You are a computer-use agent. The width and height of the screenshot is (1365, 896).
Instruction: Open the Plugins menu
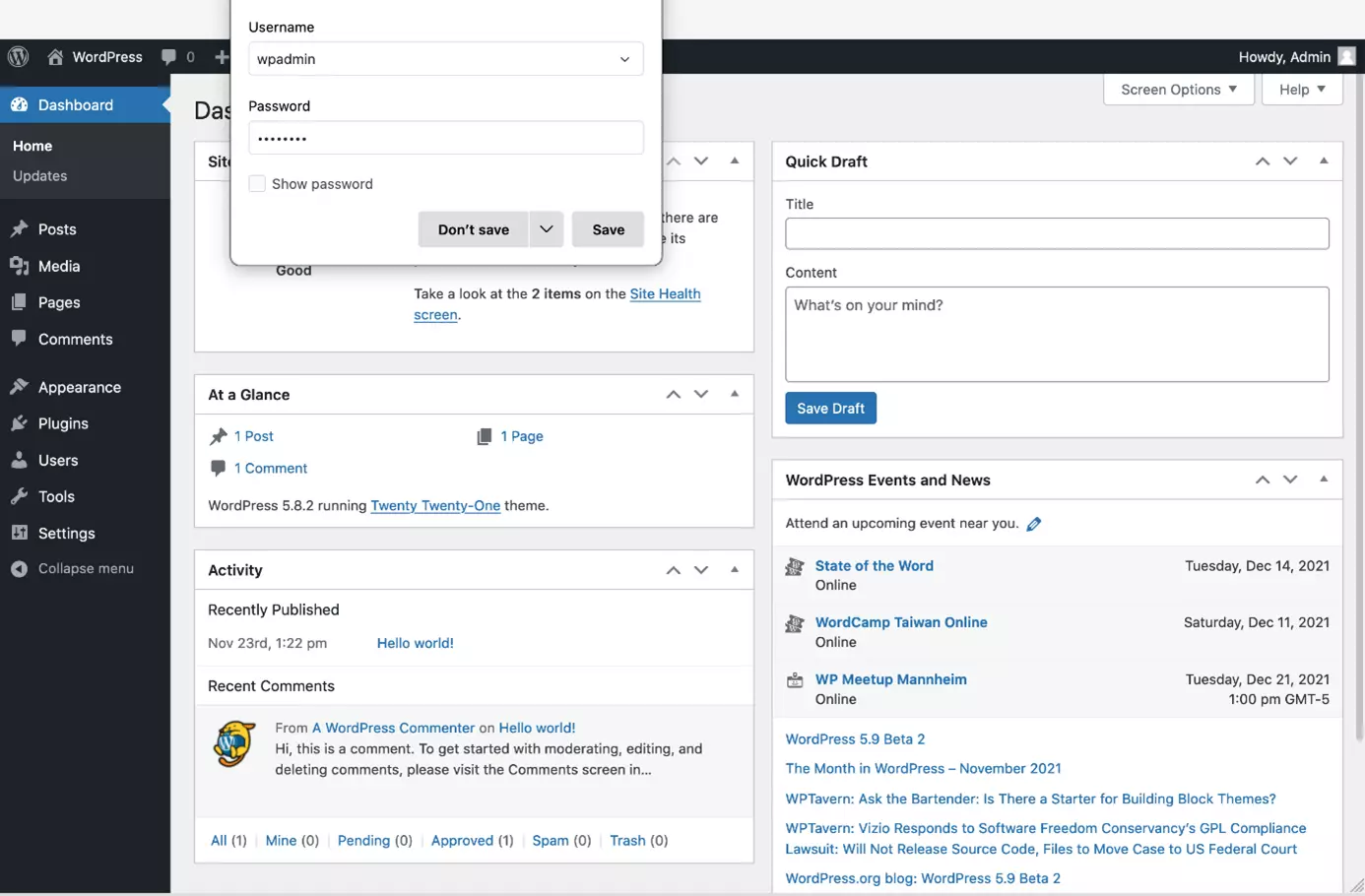click(x=63, y=423)
